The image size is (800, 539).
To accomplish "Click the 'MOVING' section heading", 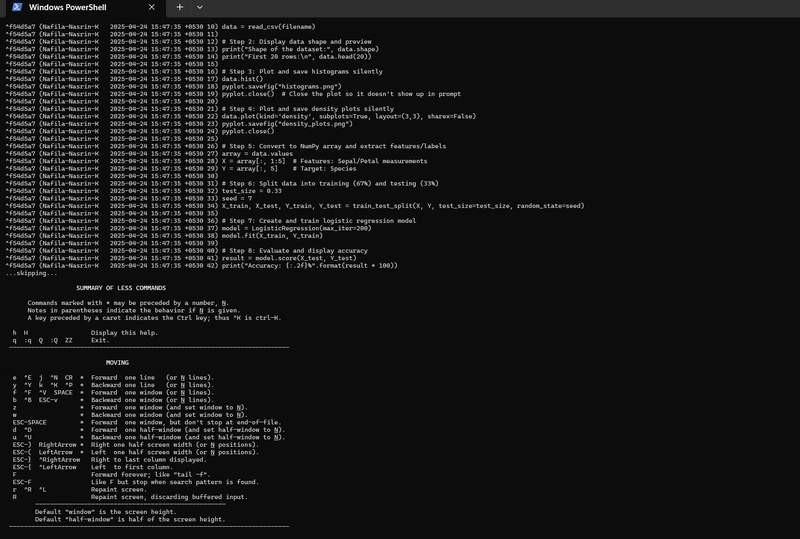I will click(117, 363).
